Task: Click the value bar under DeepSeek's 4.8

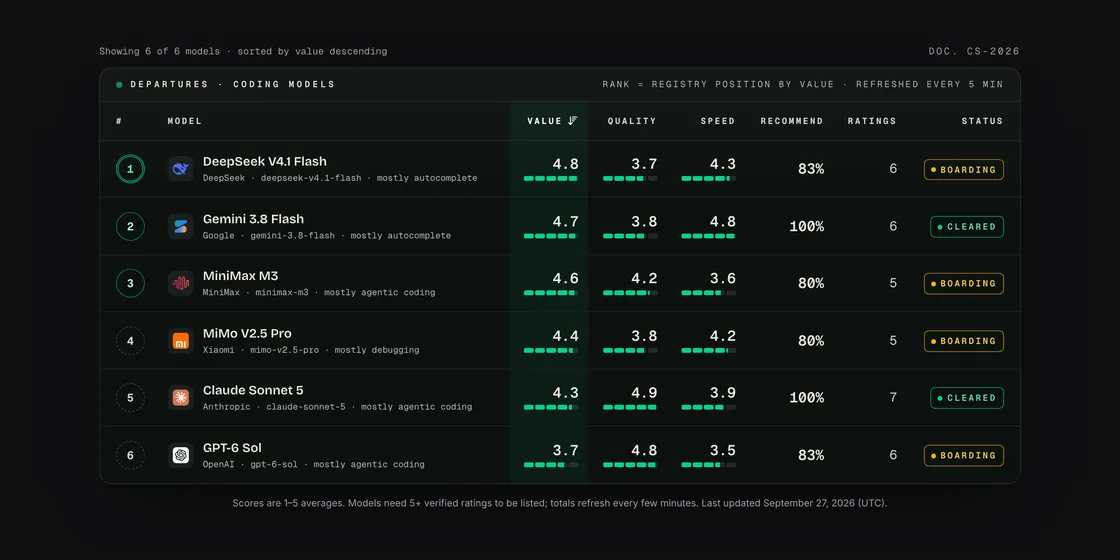Action: (551, 179)
